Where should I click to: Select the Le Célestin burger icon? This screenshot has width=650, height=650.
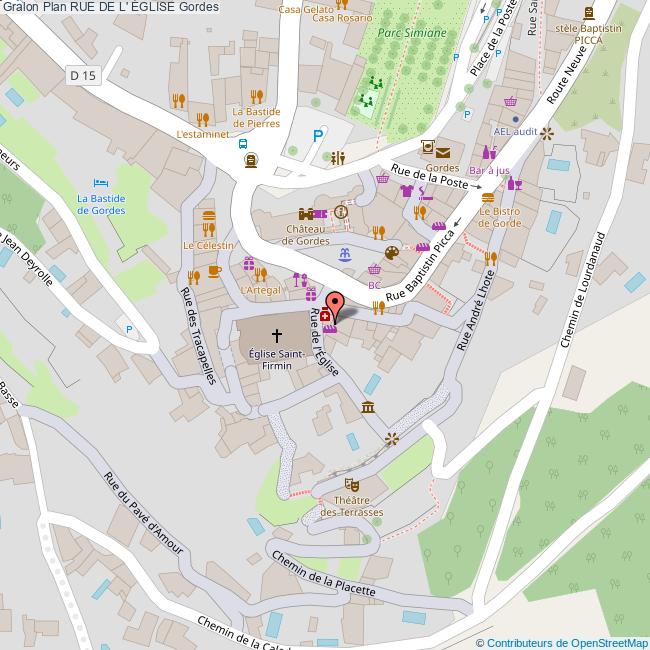(x=208, y=217)
